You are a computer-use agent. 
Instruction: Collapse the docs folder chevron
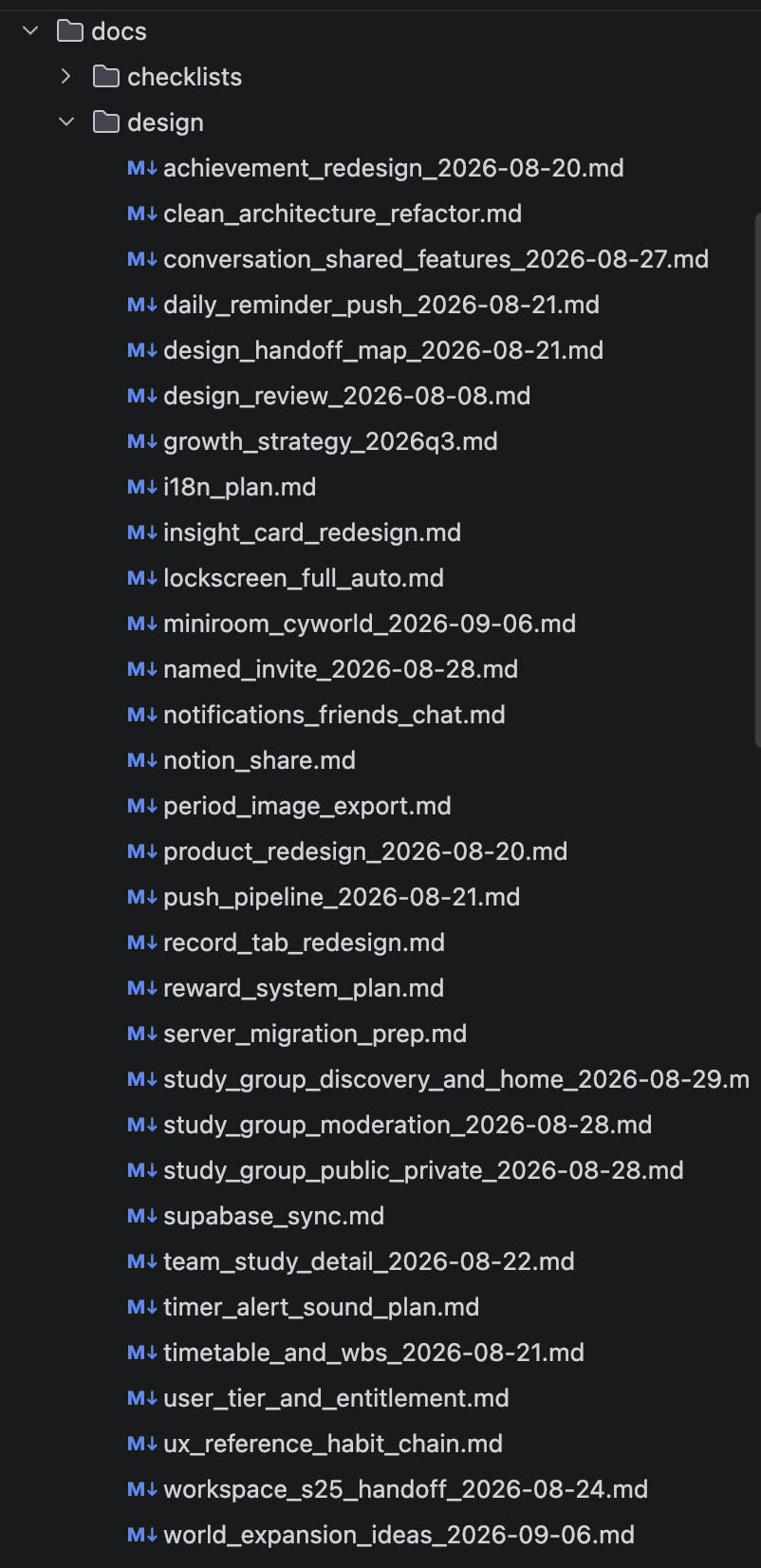[x=30, y=31]
